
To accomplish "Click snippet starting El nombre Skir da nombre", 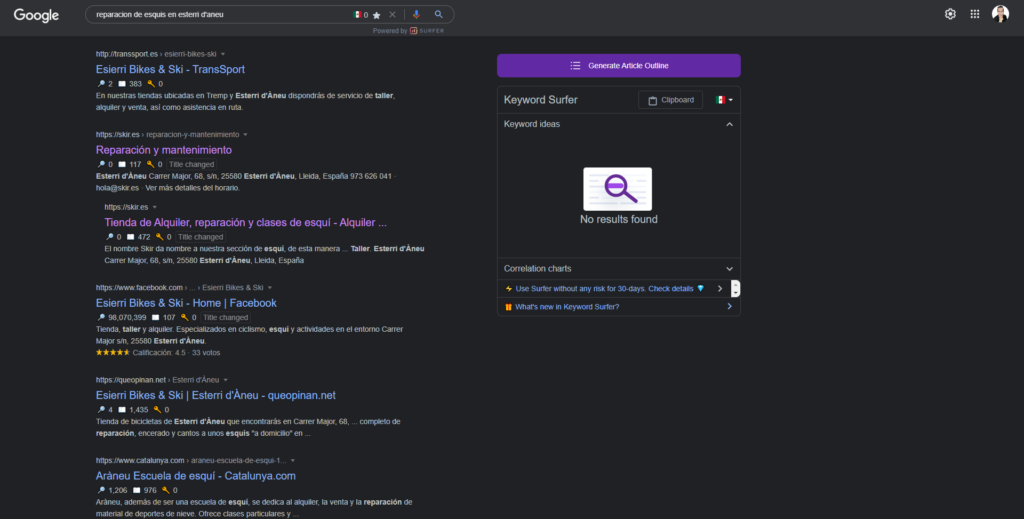I will coord(264,255).
